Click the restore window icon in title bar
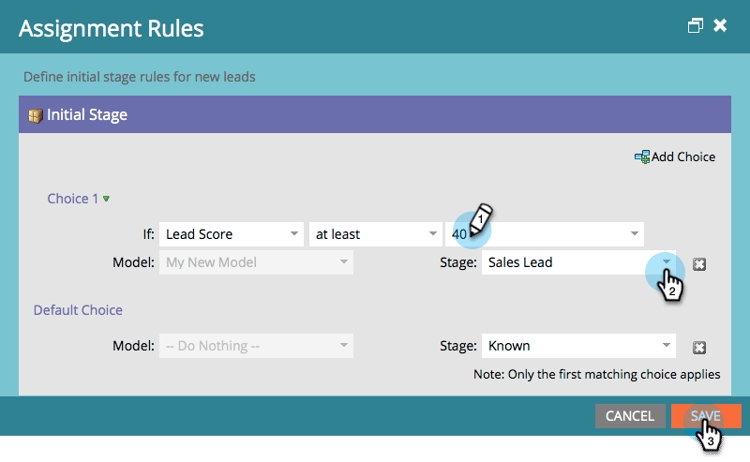This screenshot has width=750, height=462. [x=696, y=26]
